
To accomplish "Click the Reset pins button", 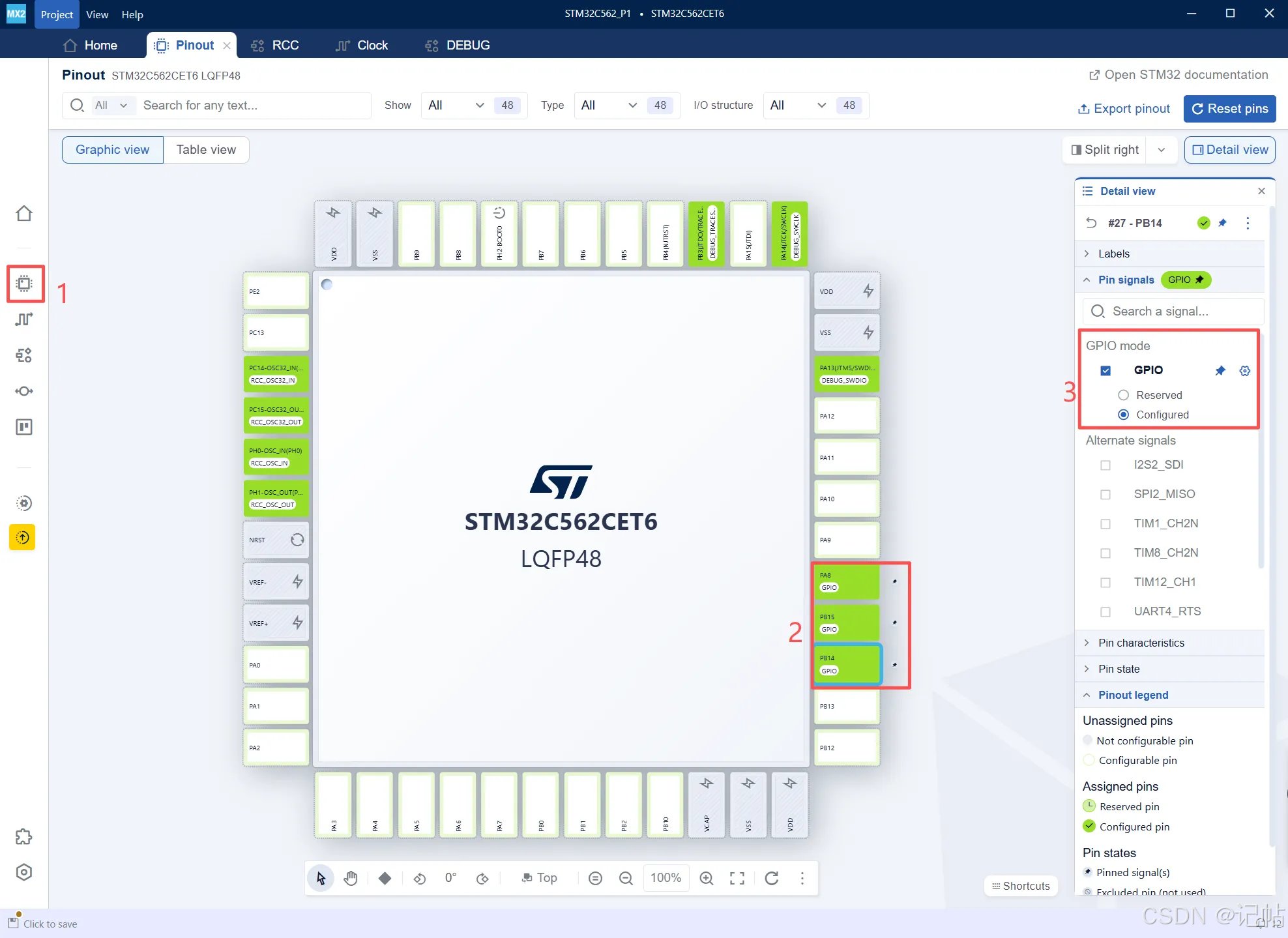I will pos(1229,109).
